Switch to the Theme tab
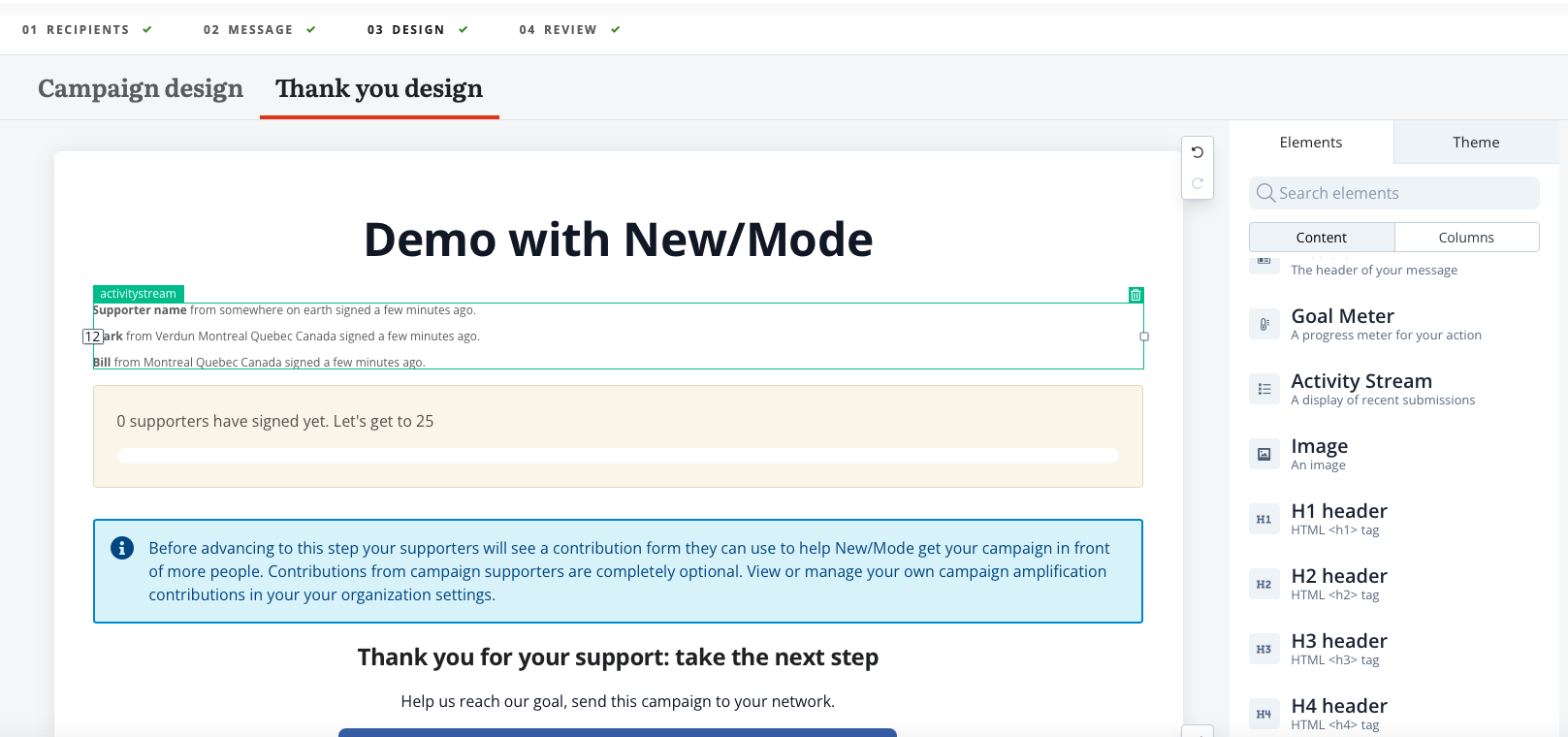This screenshot has height=737, width=1568. click(1475, 143)
